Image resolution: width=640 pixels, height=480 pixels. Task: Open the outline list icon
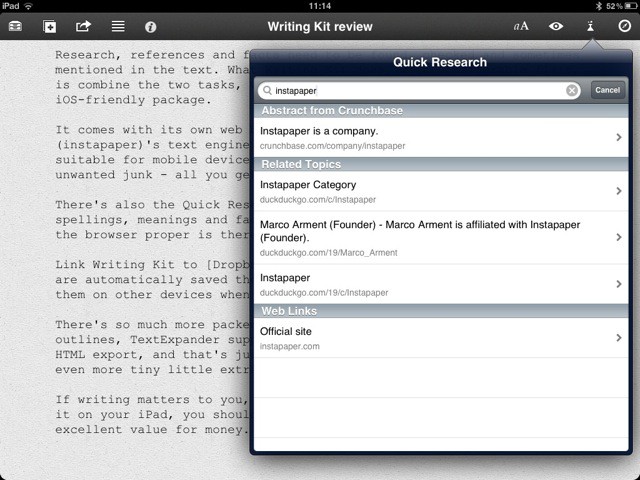[x=117, y=27]
